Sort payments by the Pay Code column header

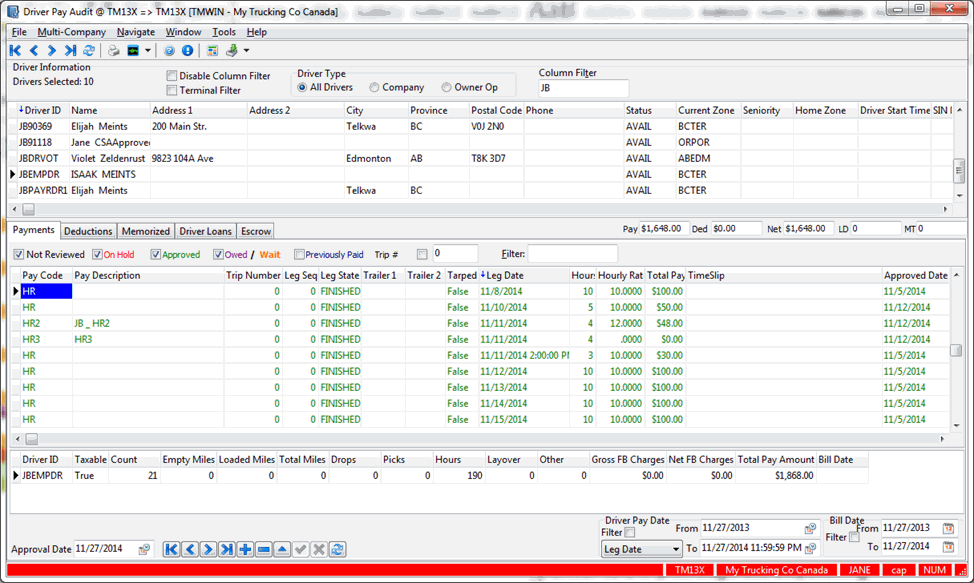click(42, 275)
